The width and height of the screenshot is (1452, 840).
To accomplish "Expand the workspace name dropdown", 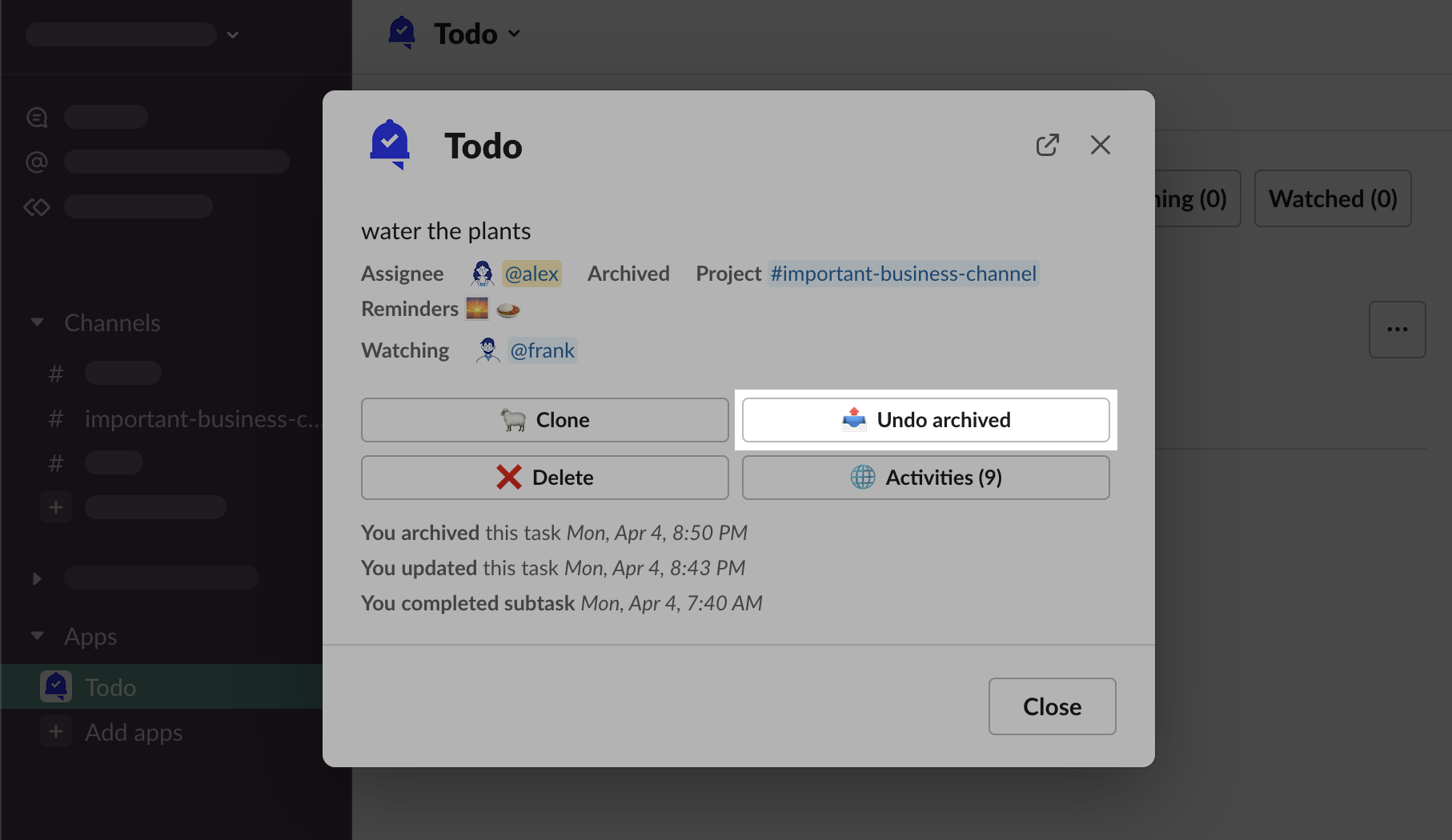I will click(233, 34).
